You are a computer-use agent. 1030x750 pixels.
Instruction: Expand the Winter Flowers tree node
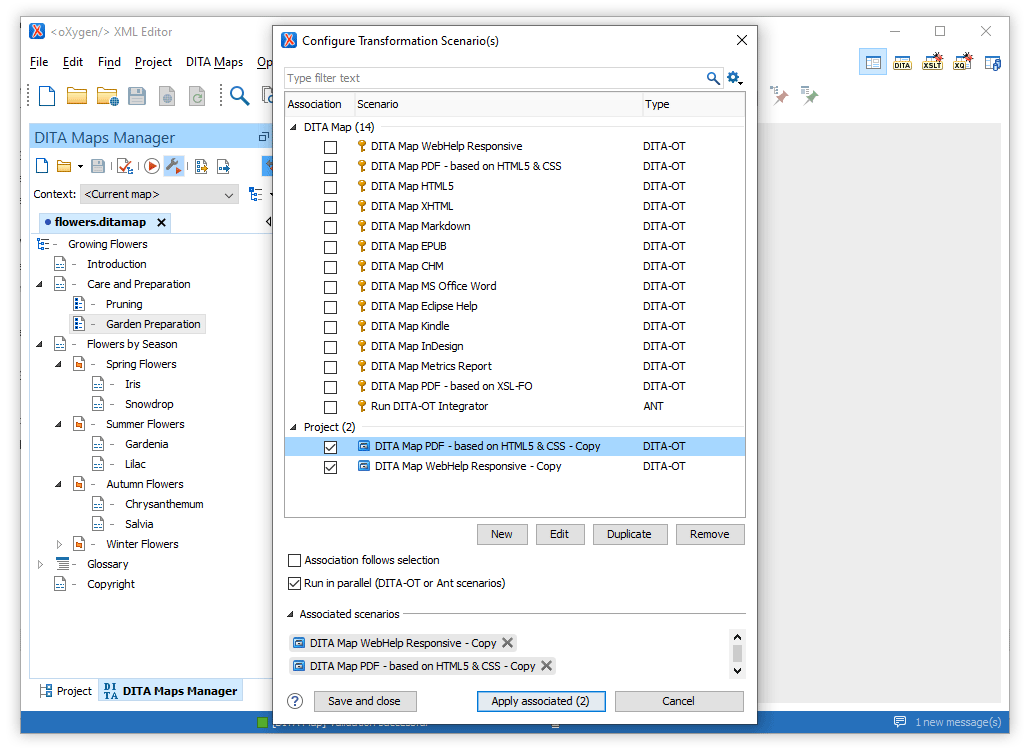coord(59,544)
